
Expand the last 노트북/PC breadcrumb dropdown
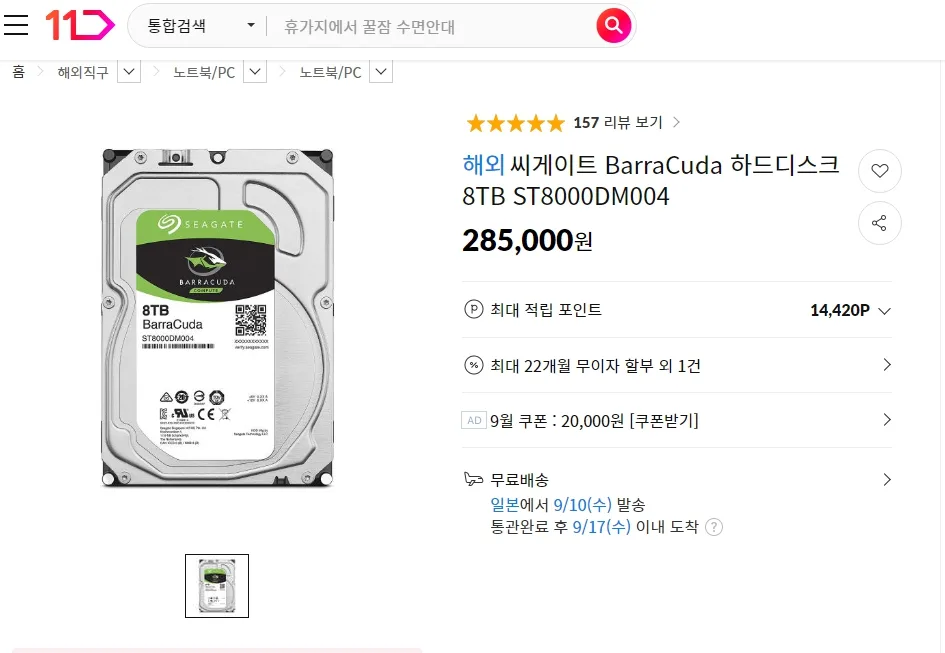click(381, 72)
